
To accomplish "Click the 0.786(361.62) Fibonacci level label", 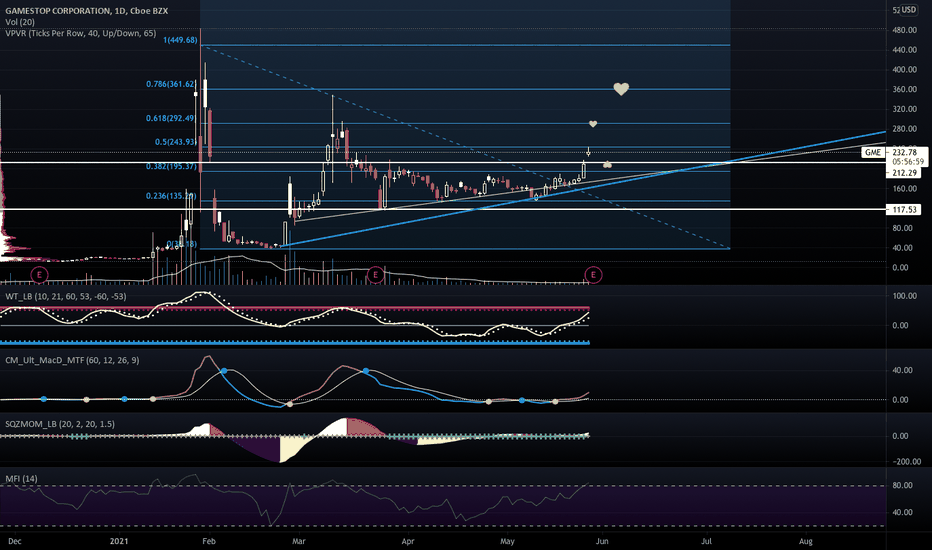I will coord(171,84).
